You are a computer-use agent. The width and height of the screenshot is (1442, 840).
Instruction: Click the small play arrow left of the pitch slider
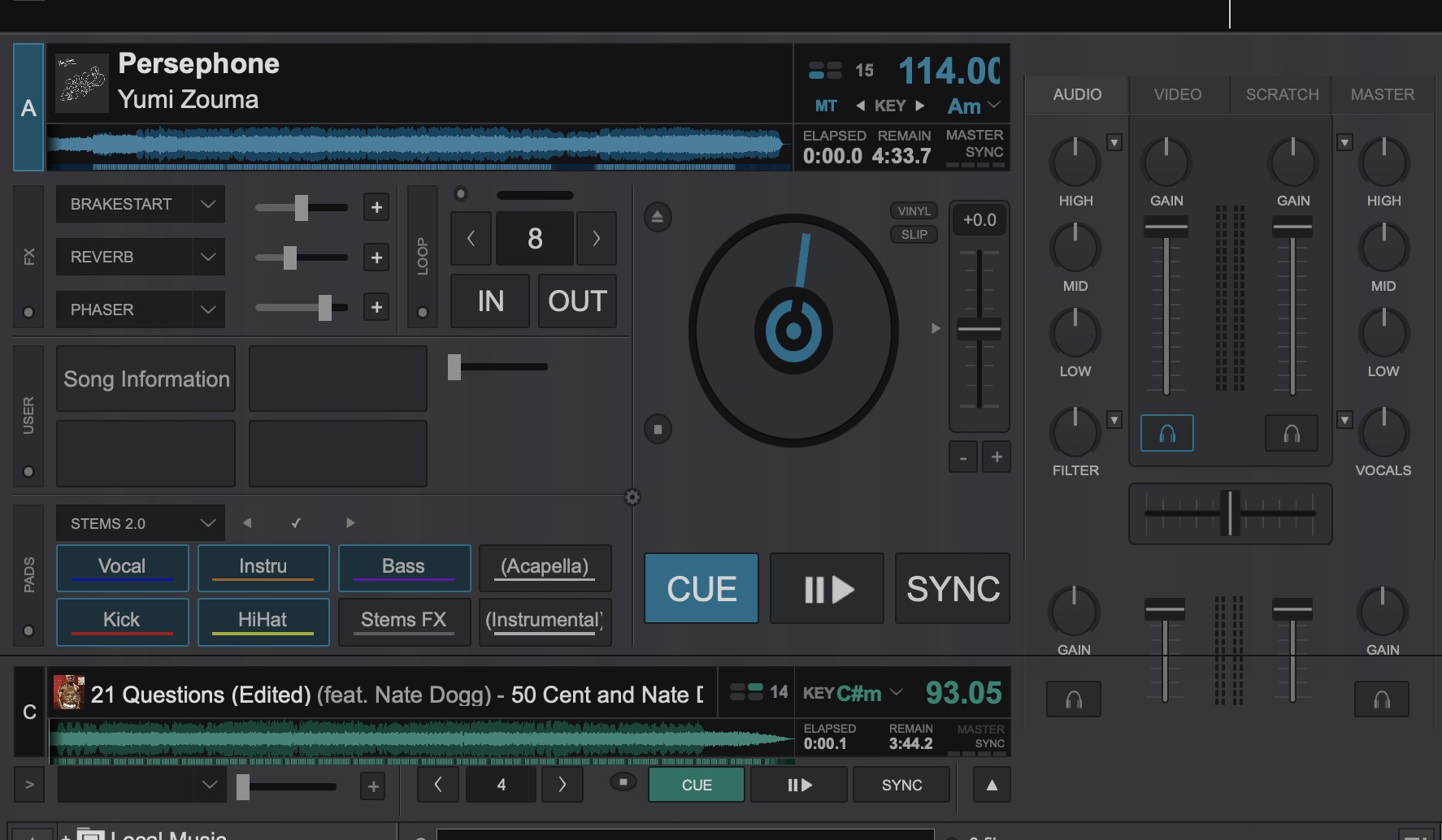(936, 328)
